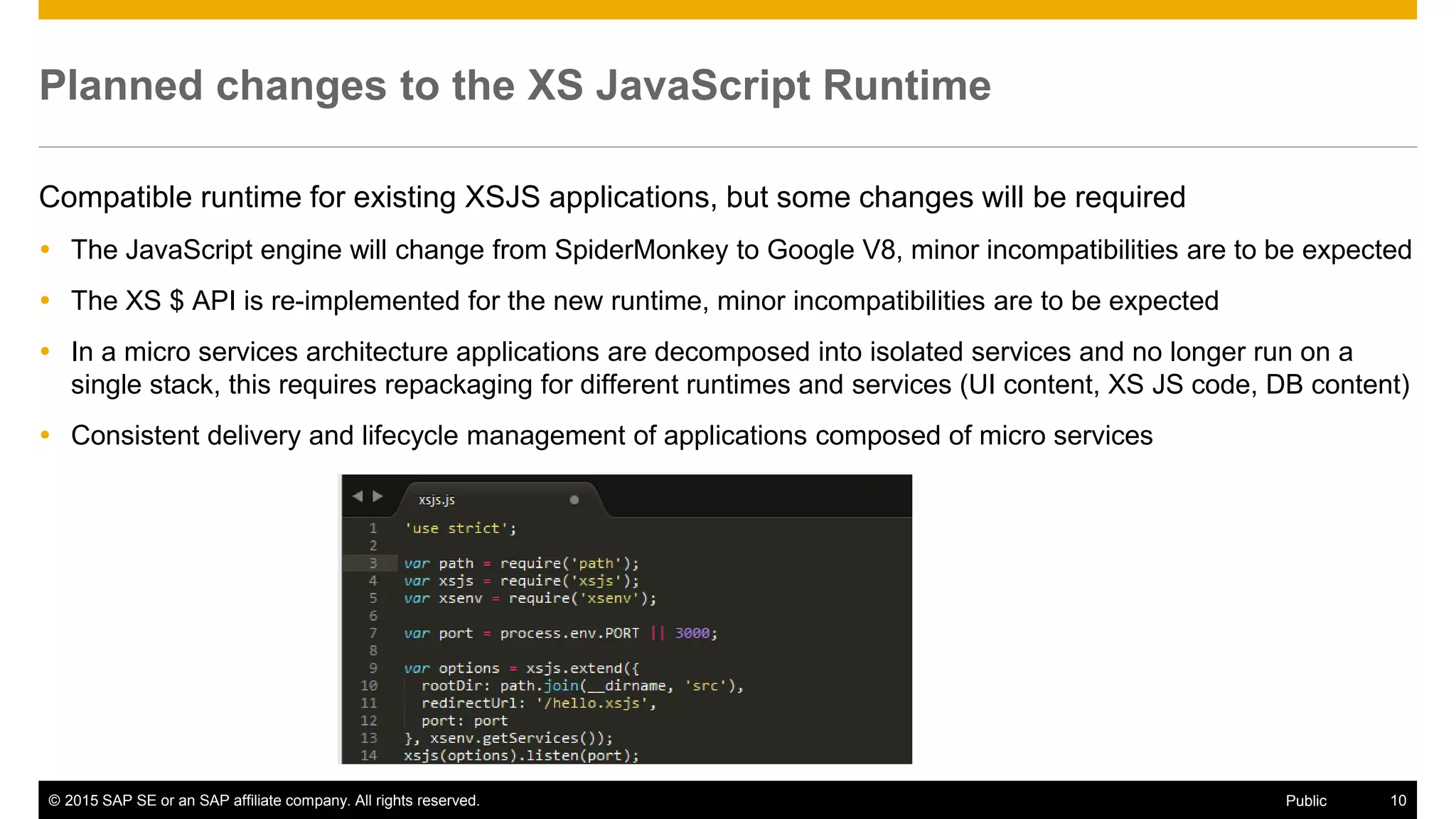Image resolution: width=1456 pixels, height=819 pixels.
Task: Click xsjs(options).listen(port) on line 14
Action: point(518,756)
